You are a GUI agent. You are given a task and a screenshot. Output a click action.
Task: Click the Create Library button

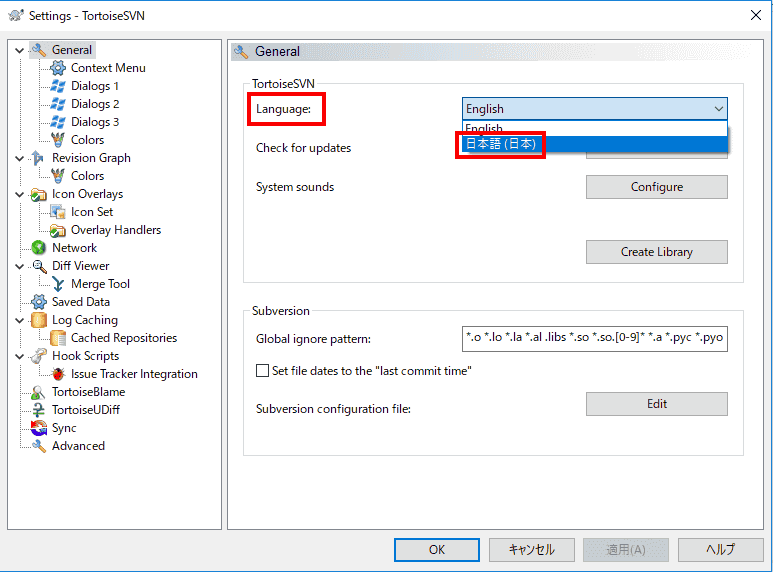click(657, 252)
